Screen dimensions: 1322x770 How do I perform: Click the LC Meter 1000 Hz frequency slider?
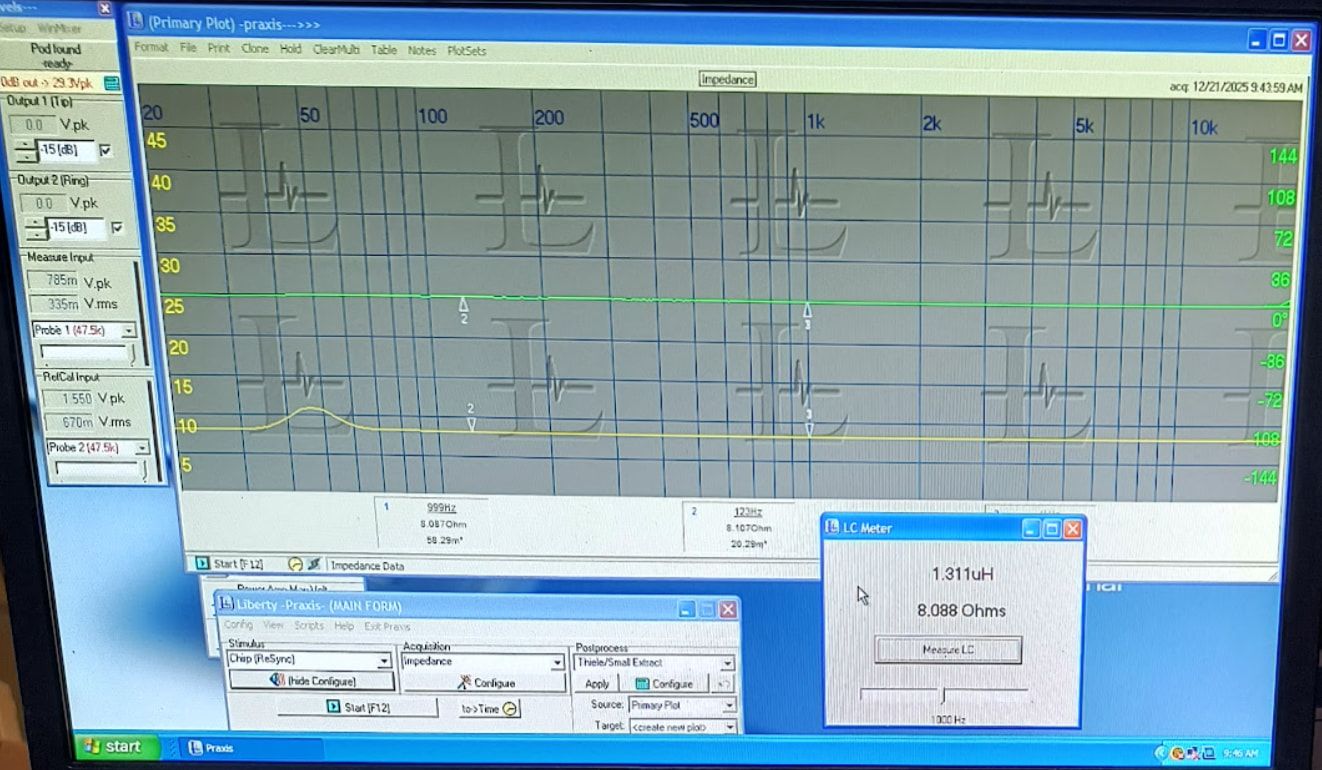(943, 694)
